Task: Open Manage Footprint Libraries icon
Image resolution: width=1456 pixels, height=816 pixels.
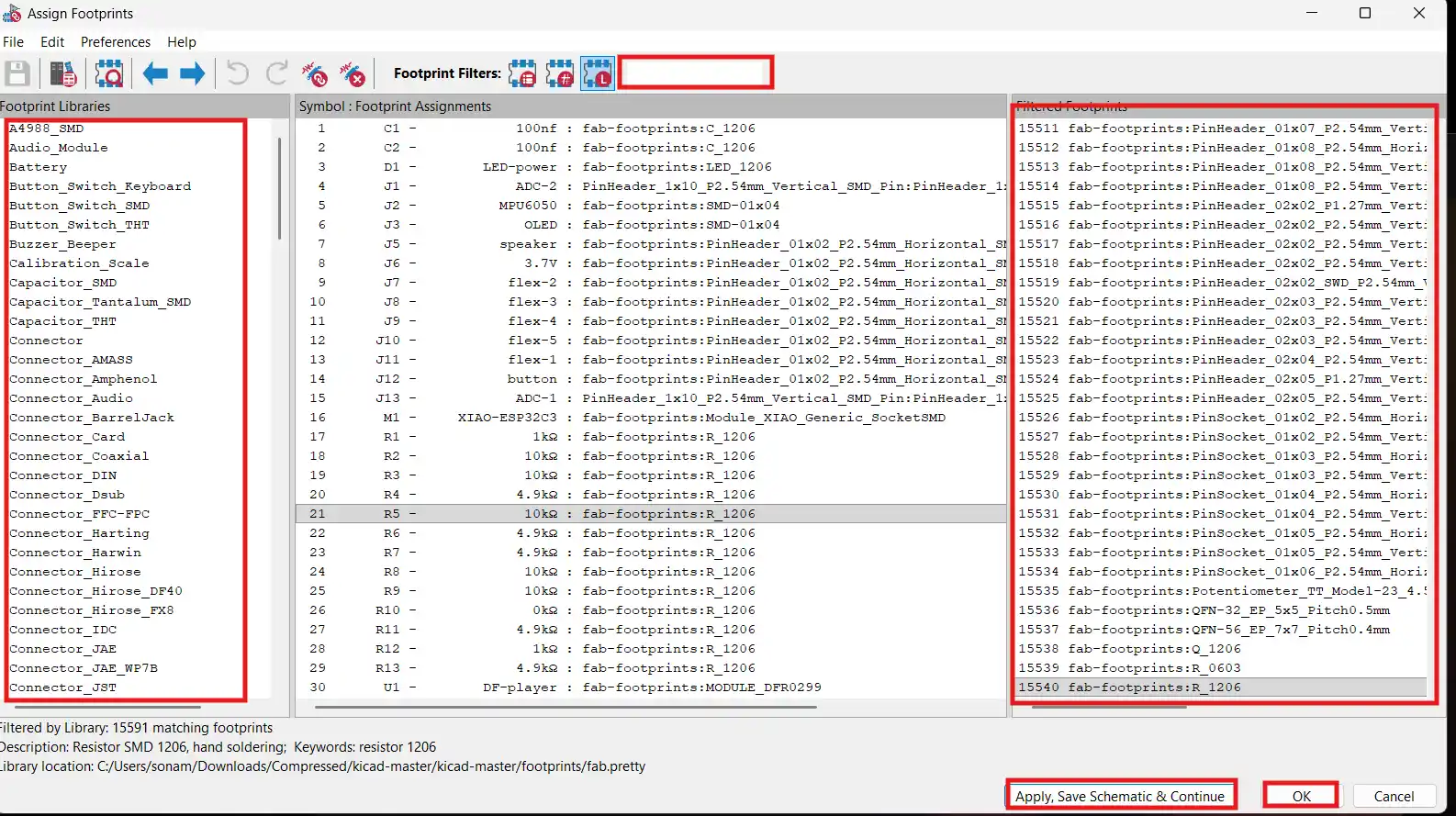Action: click(62, 73)
